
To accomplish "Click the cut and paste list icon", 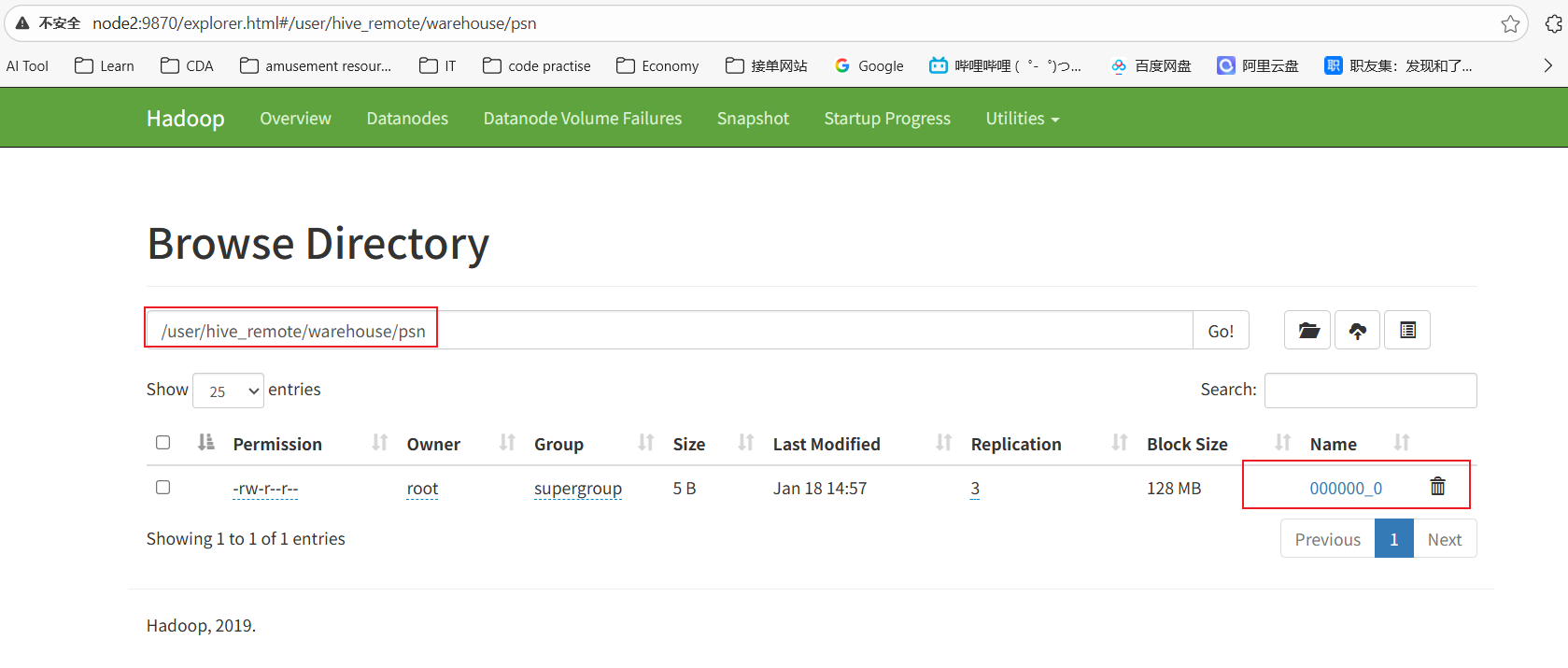I will [1407, 331].
